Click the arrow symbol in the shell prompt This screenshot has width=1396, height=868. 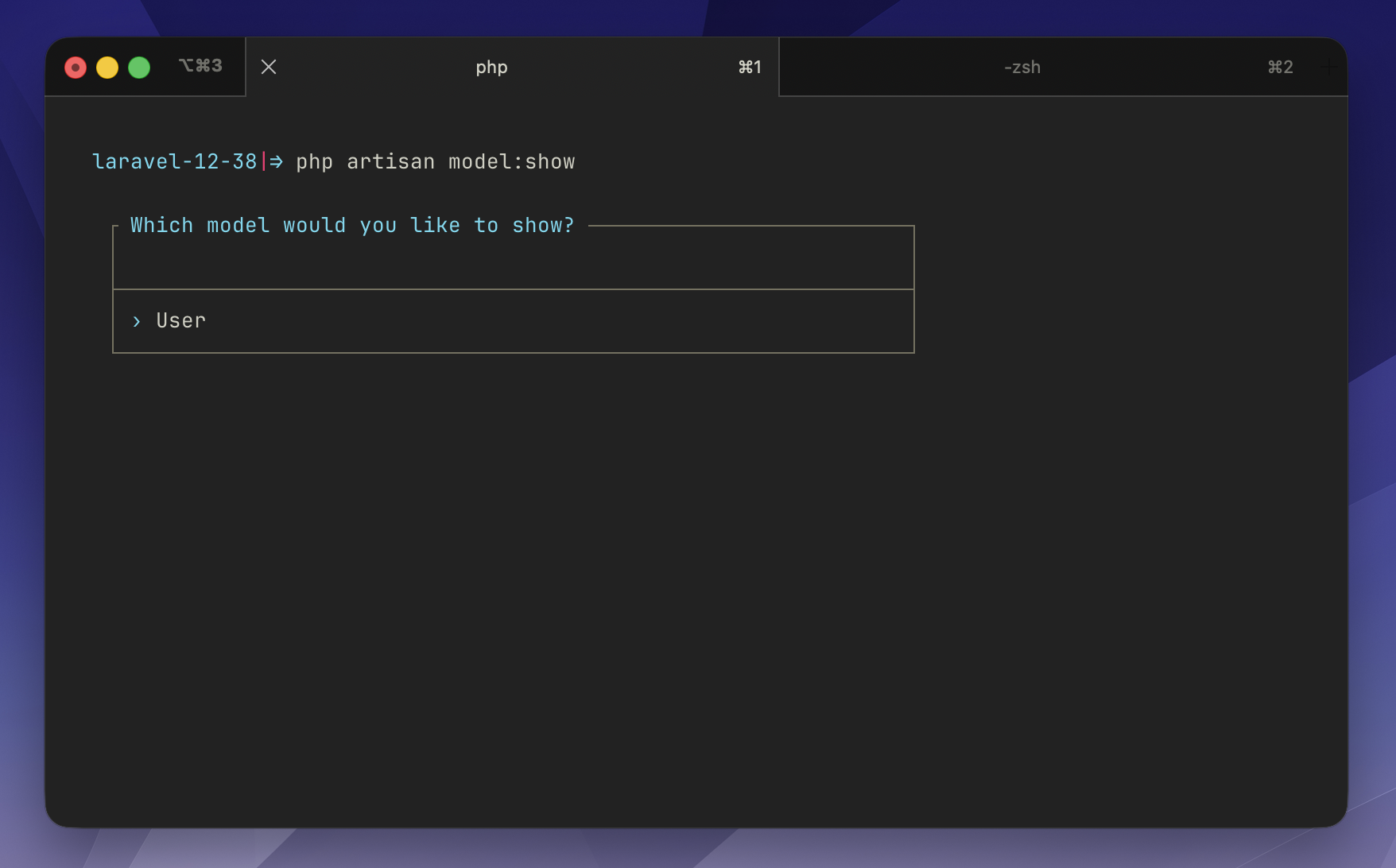[x=277, y=161]
